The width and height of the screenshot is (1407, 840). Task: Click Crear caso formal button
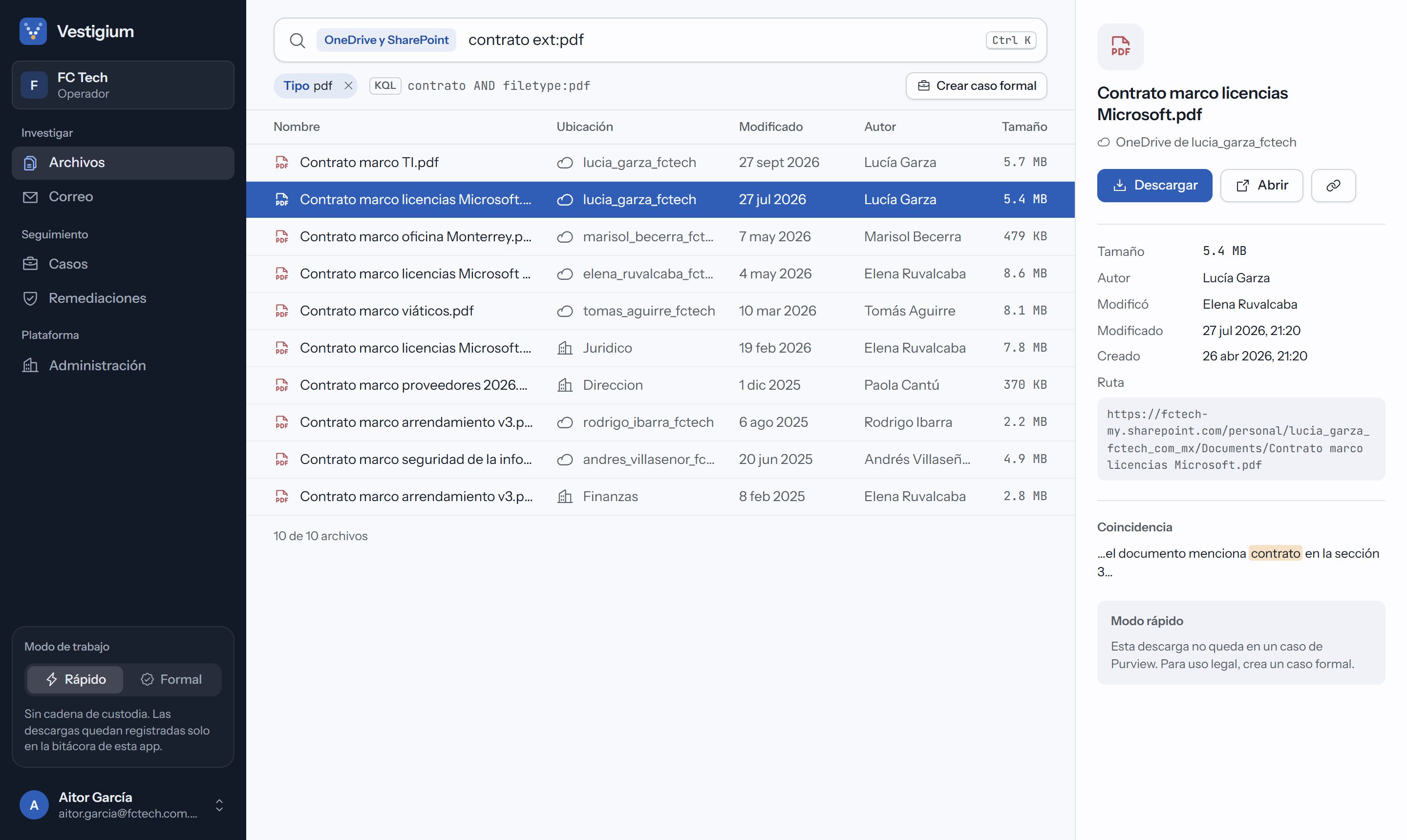pos(976,85)
